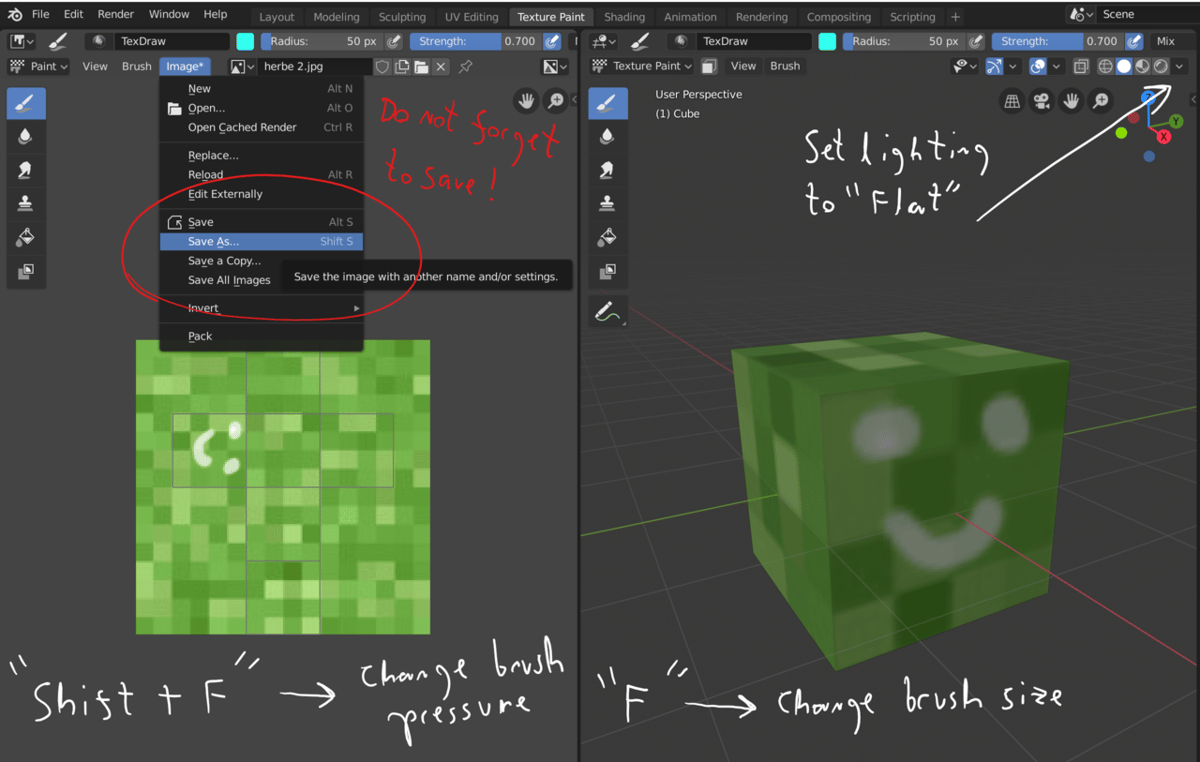Open the viewport gizmo dropdown arrow

(x=1013, y=66)
